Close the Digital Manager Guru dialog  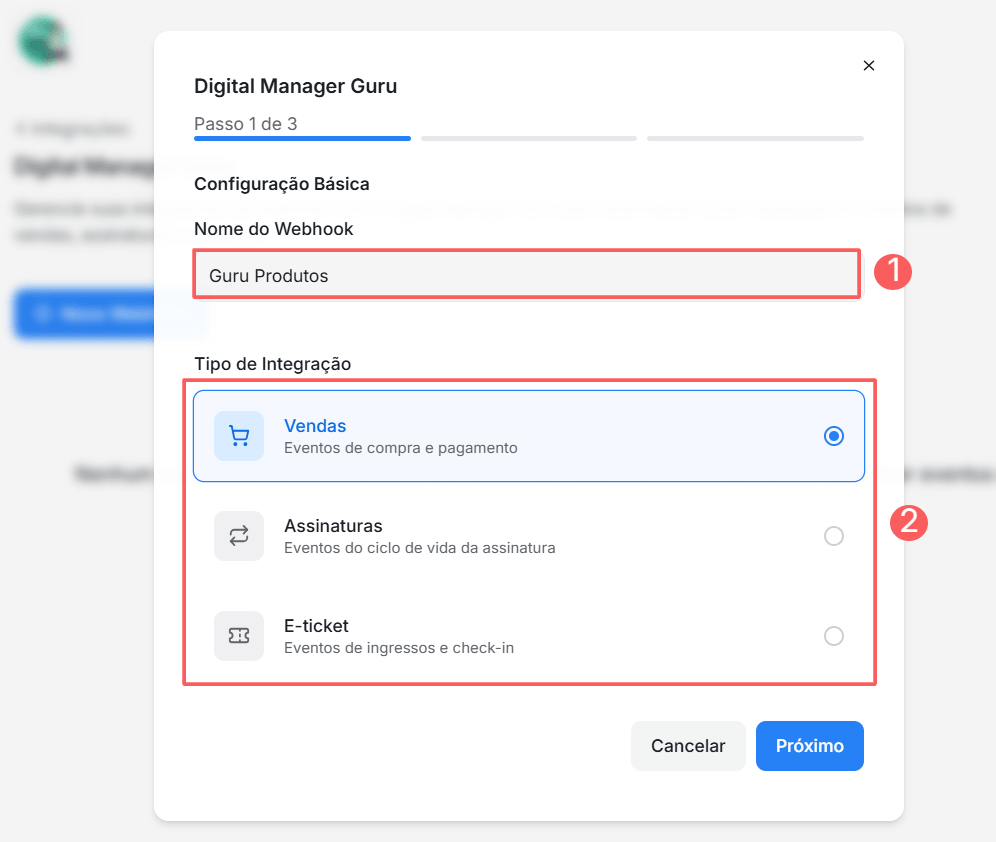click(868, 65)
